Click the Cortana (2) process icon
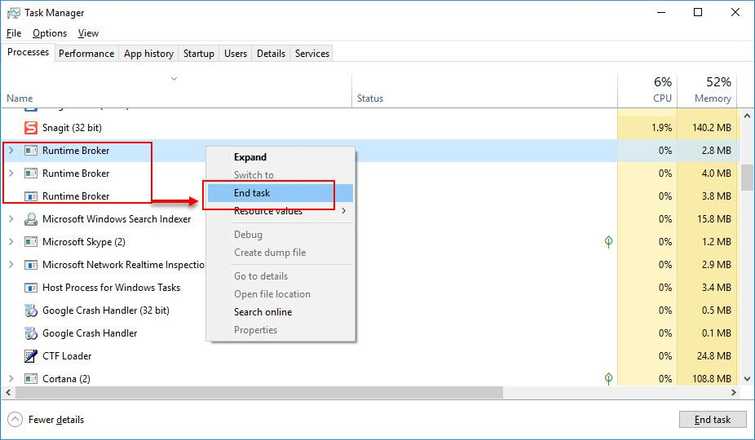Image resolution: width=755 pixels, height=440 pixels. coord(30,379)
